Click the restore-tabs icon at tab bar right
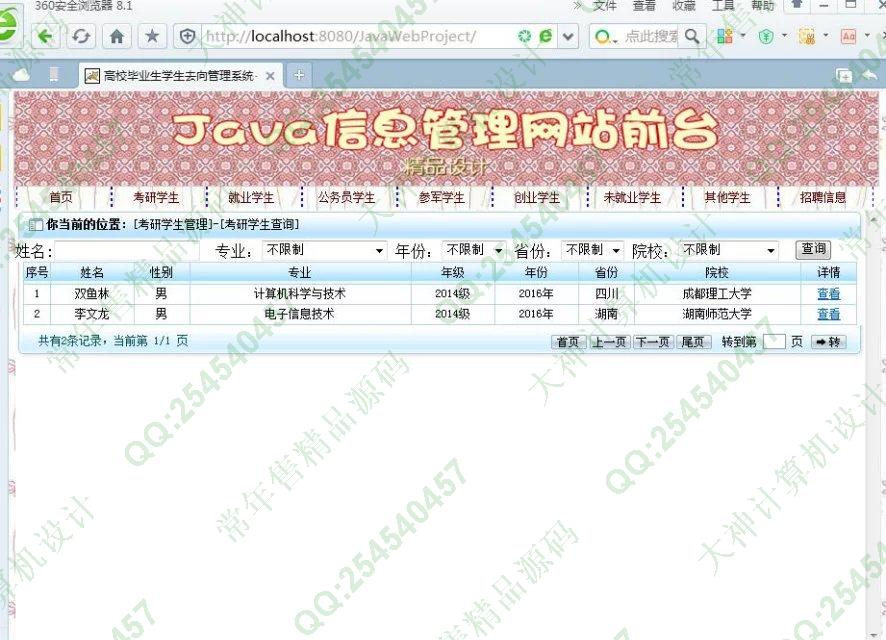 coord(844,75)
